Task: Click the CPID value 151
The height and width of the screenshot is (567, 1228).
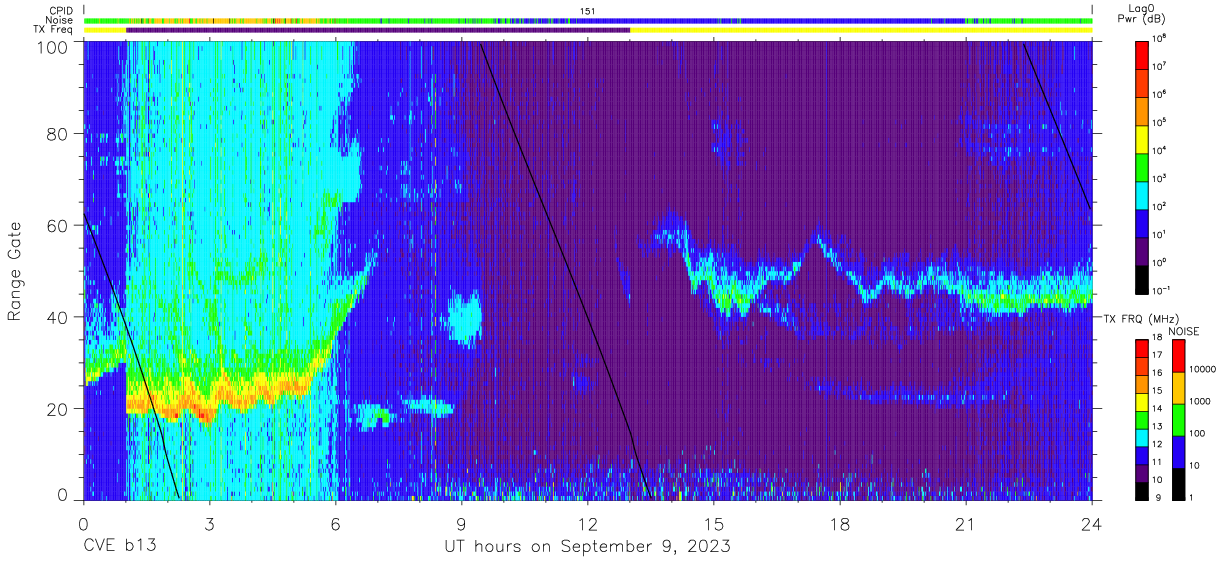Action: (588, 11)
